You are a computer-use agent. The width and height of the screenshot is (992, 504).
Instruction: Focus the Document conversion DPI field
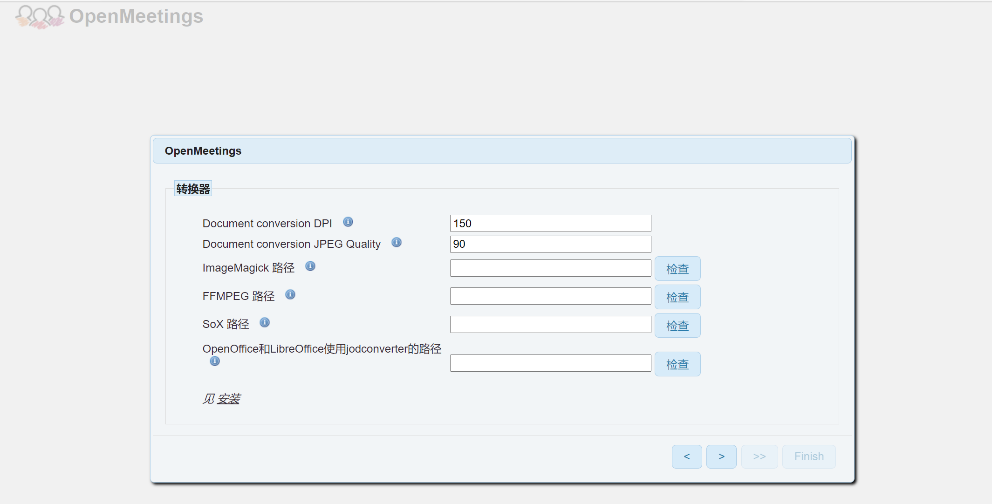(550, 223)
